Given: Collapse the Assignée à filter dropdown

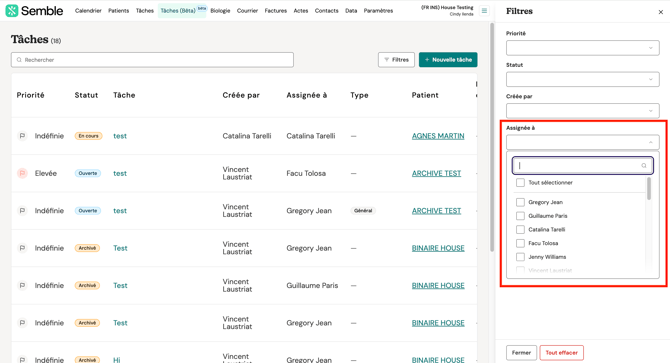Looking at the screenshot, I should (x=582, y=142).
